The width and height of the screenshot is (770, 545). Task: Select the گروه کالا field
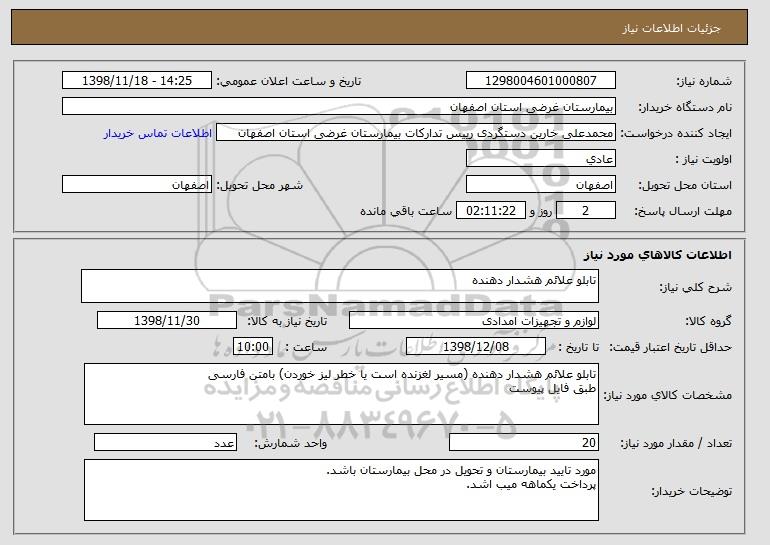coord(474,321)
